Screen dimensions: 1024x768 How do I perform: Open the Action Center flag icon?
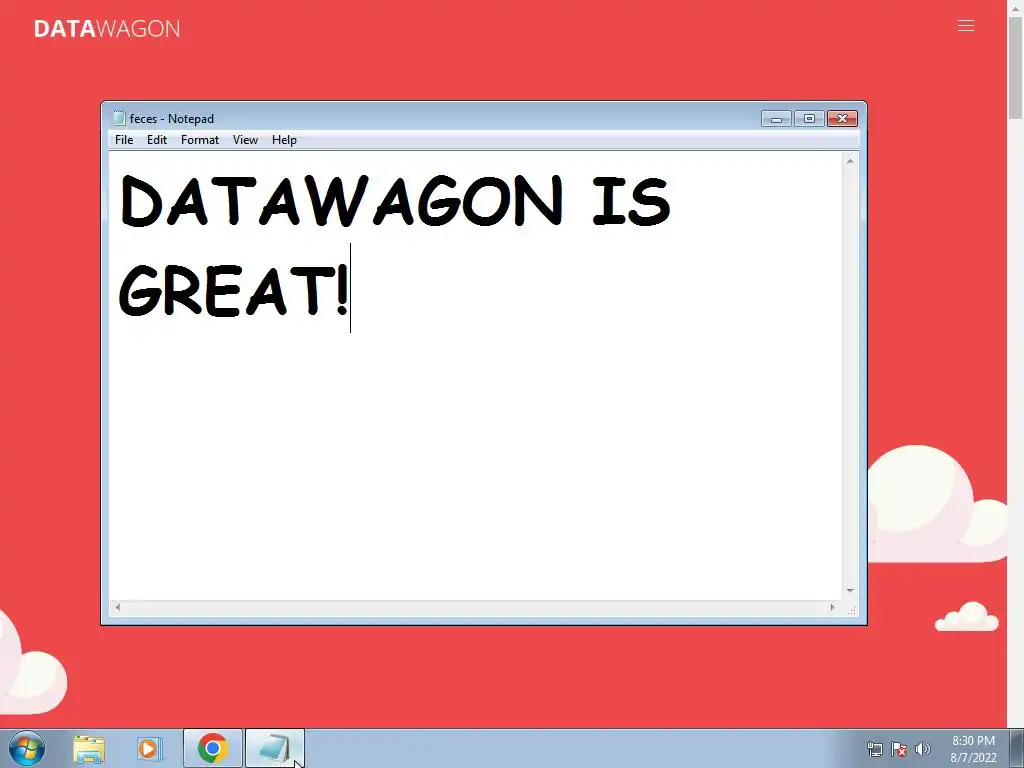click(x=899, y=749)
